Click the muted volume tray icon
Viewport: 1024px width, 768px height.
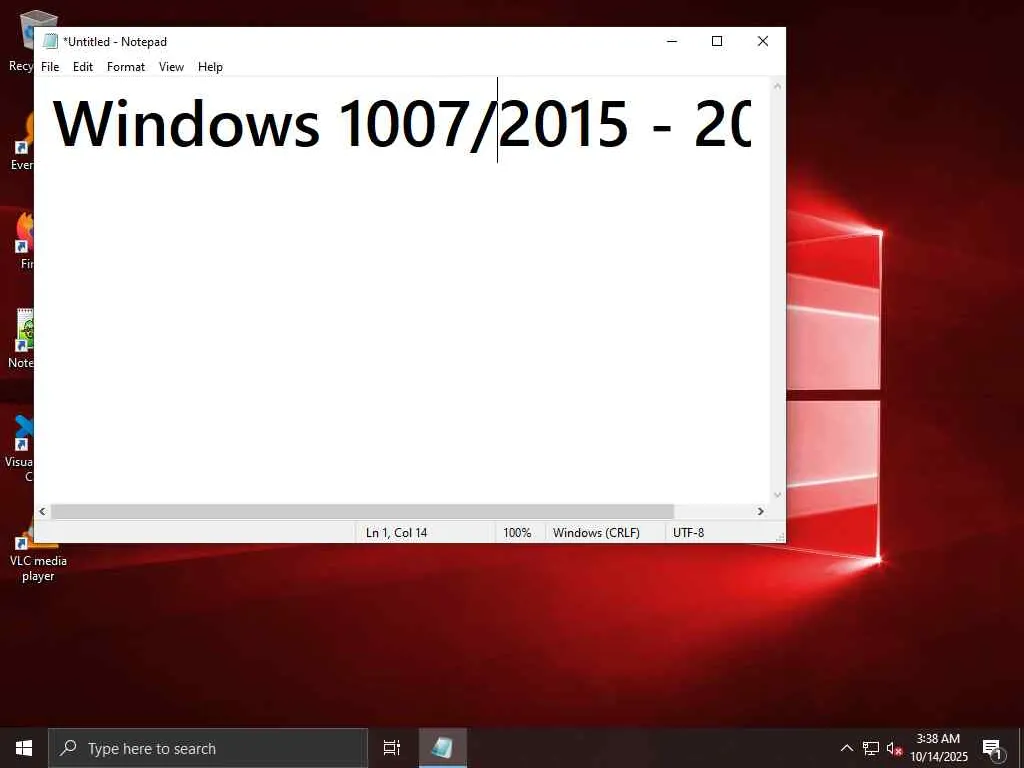tap(894, 748)
